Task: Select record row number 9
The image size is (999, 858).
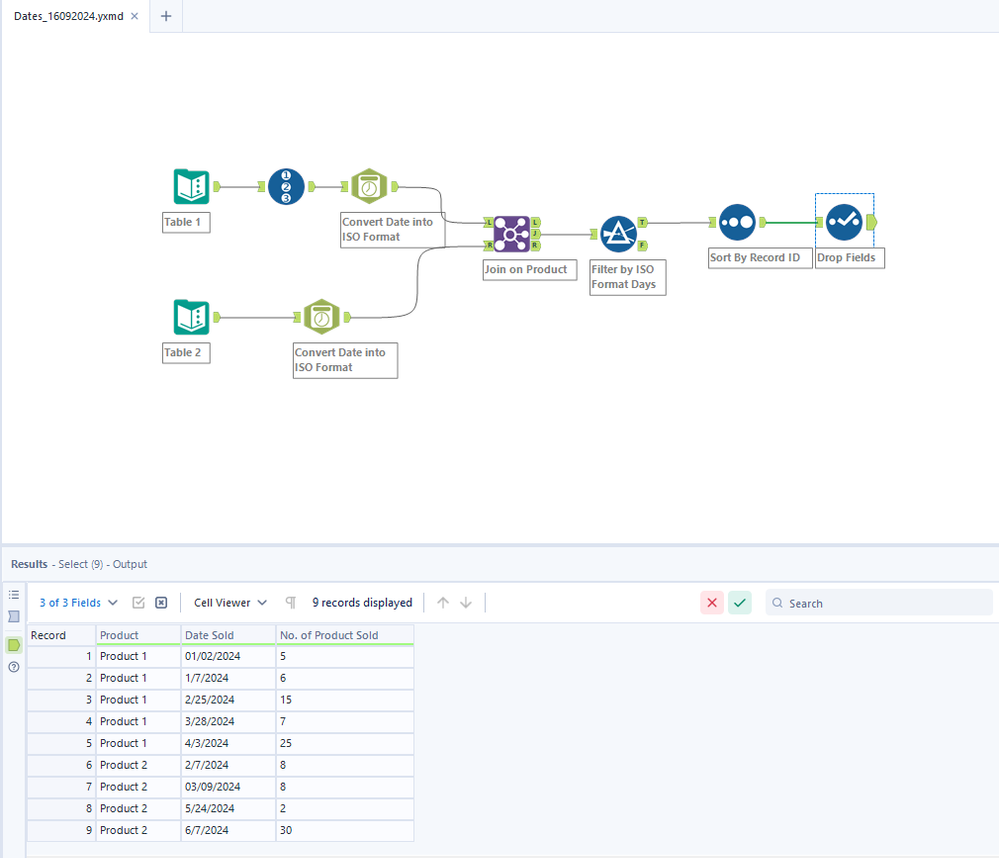Action: tap(61, 830)
